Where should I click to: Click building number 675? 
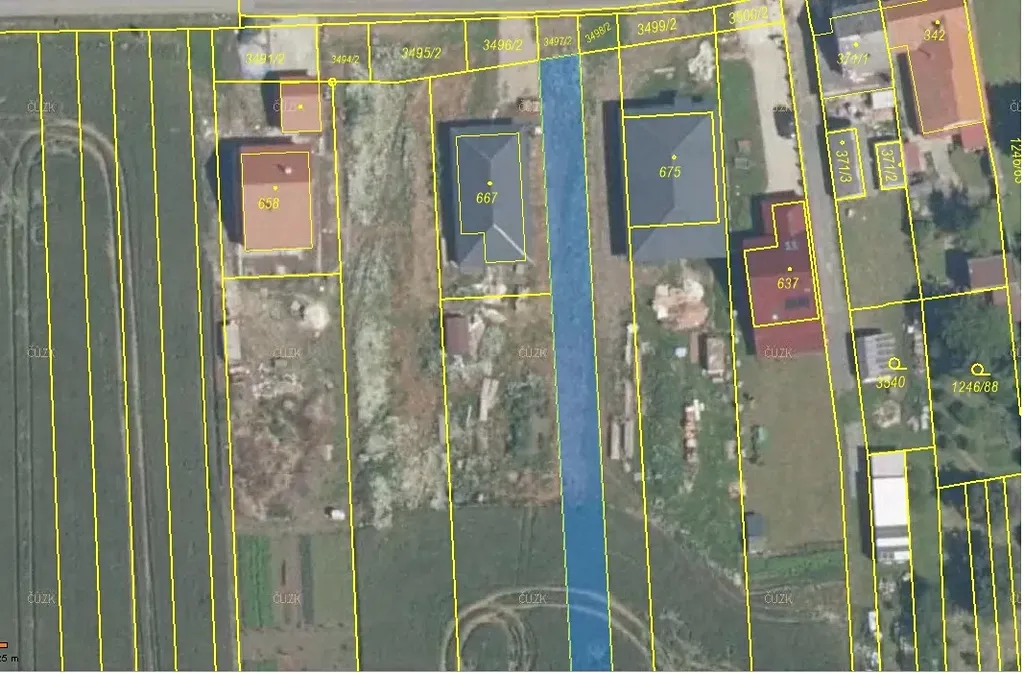coord(670,172)
